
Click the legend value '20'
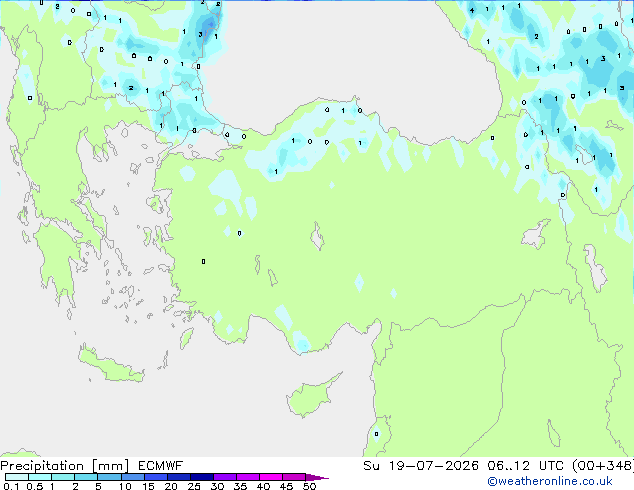pyautogui.click(x=171, y=486)
